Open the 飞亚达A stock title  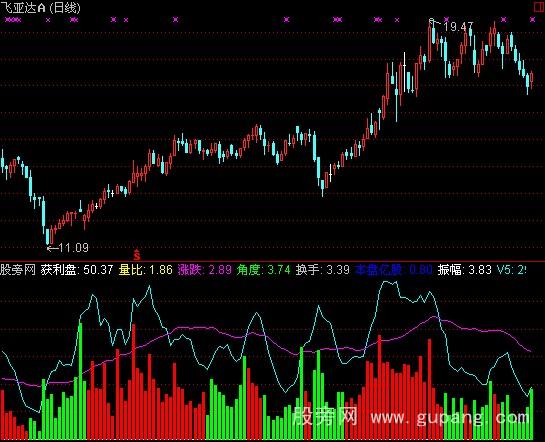coord(23,8)
